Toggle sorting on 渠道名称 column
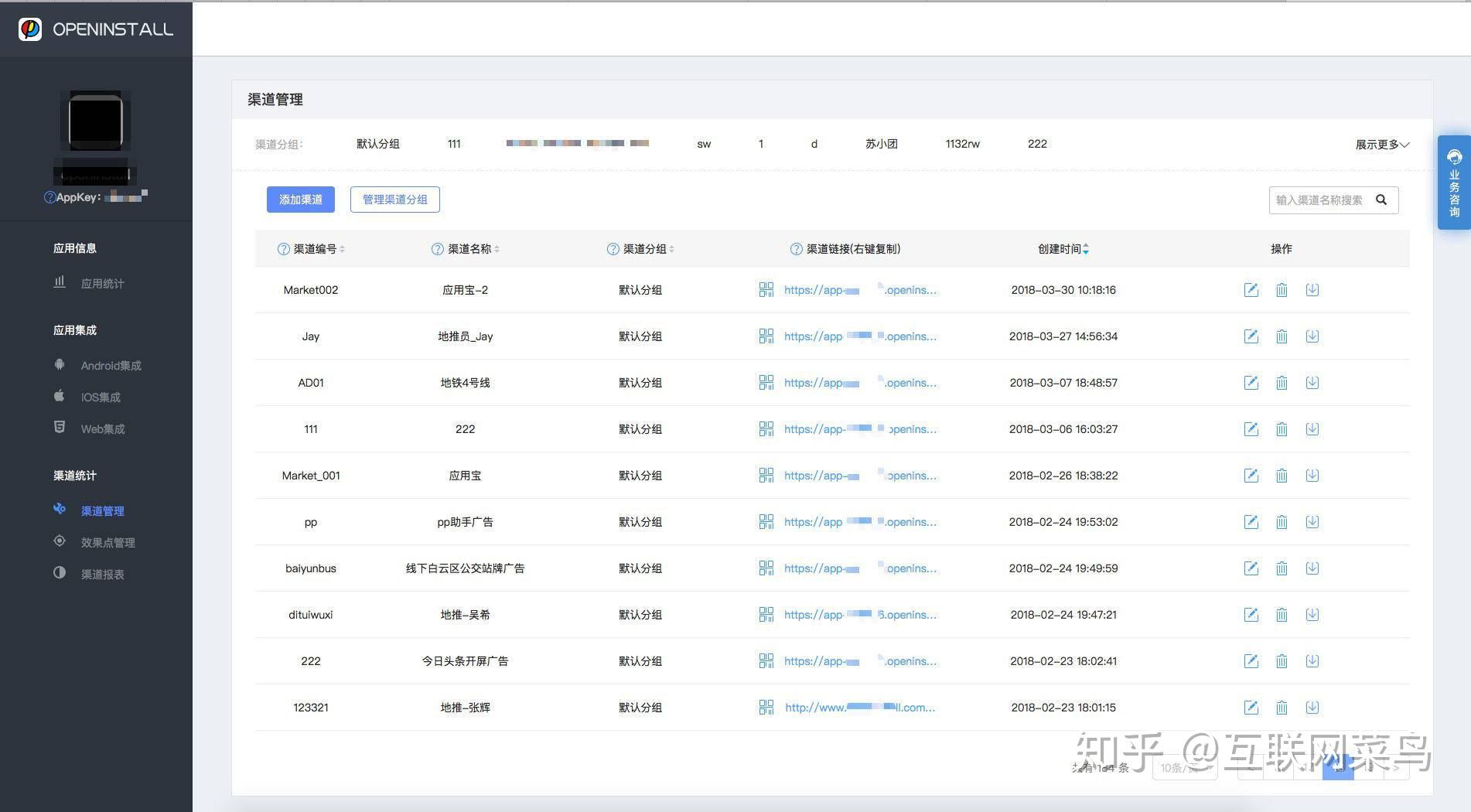1471x812 pixels. [497, 249]
